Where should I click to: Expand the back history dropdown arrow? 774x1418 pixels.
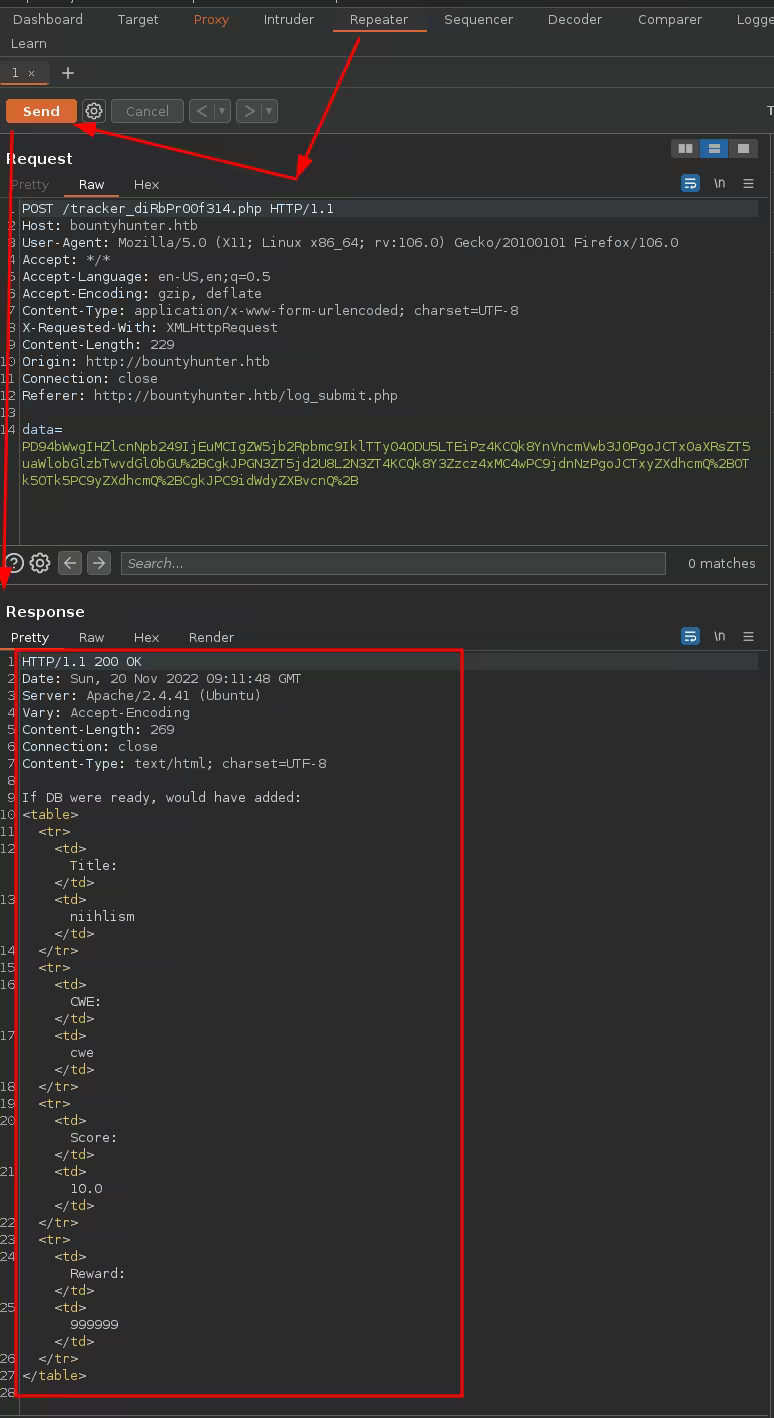[x=222, y=111]
